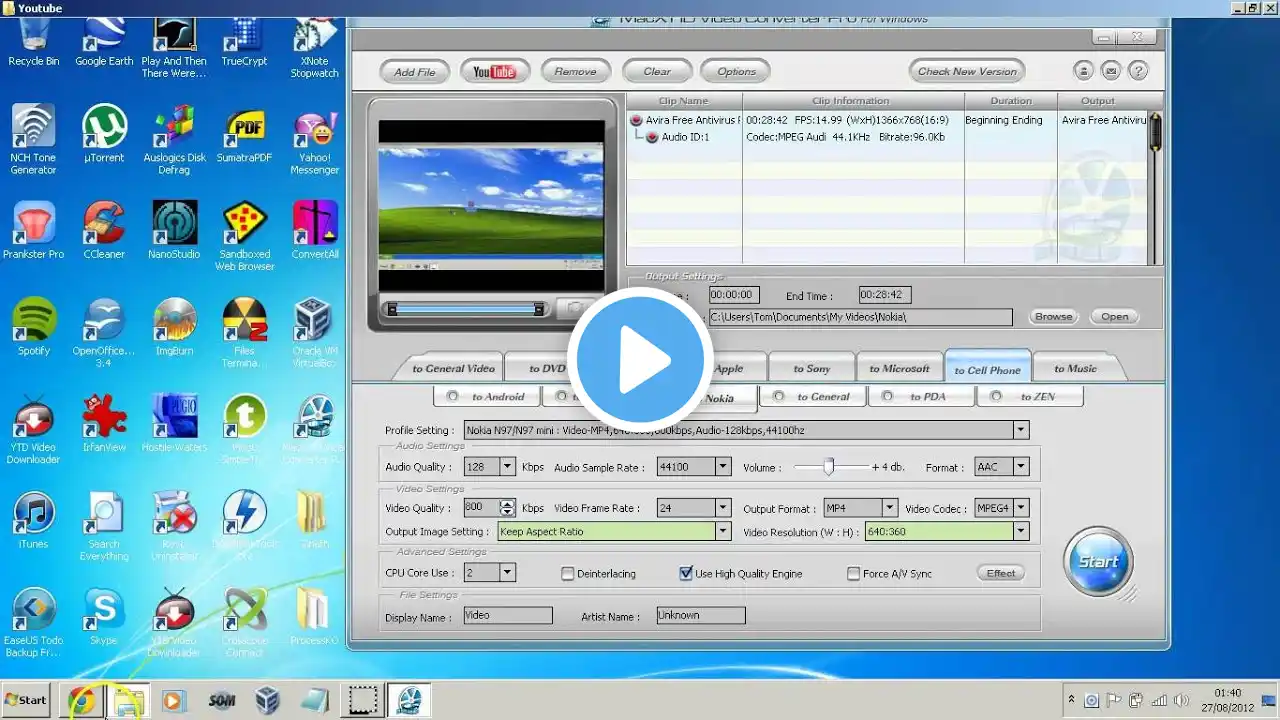Switch to the 'to Music' tab
1280x720 pixels.
1075,368
